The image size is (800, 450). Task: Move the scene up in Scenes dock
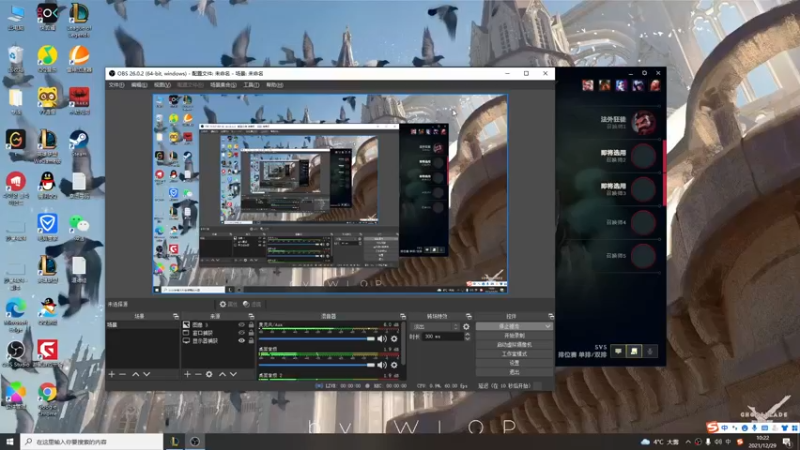136,374
